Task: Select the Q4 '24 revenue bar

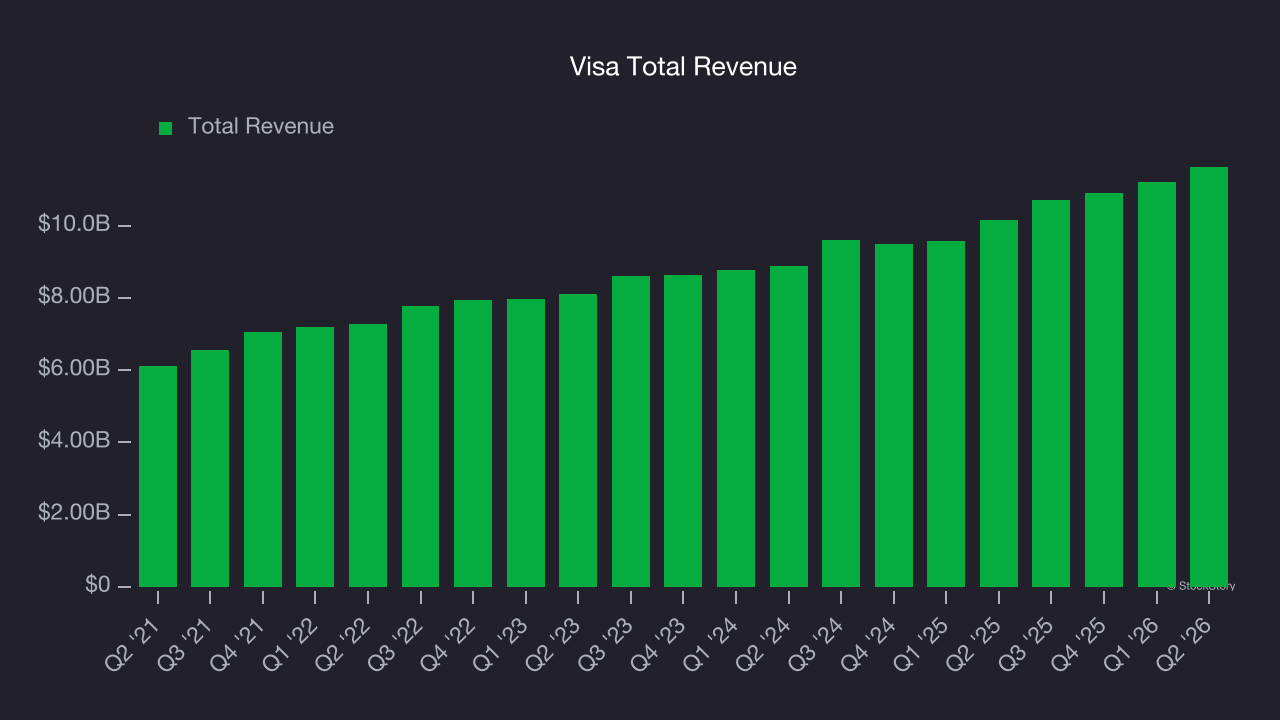Action: 894,415
